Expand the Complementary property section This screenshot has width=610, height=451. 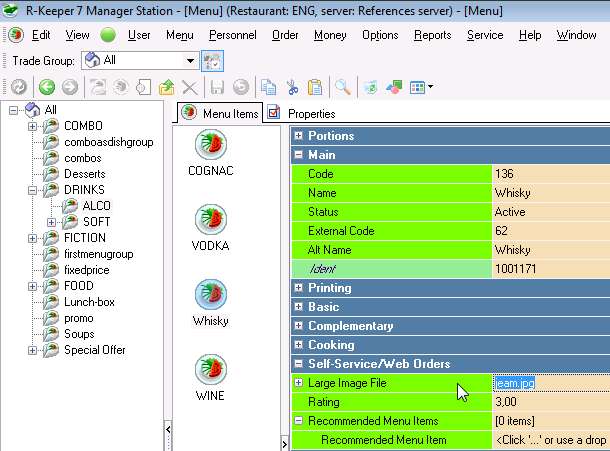point(298,325)
